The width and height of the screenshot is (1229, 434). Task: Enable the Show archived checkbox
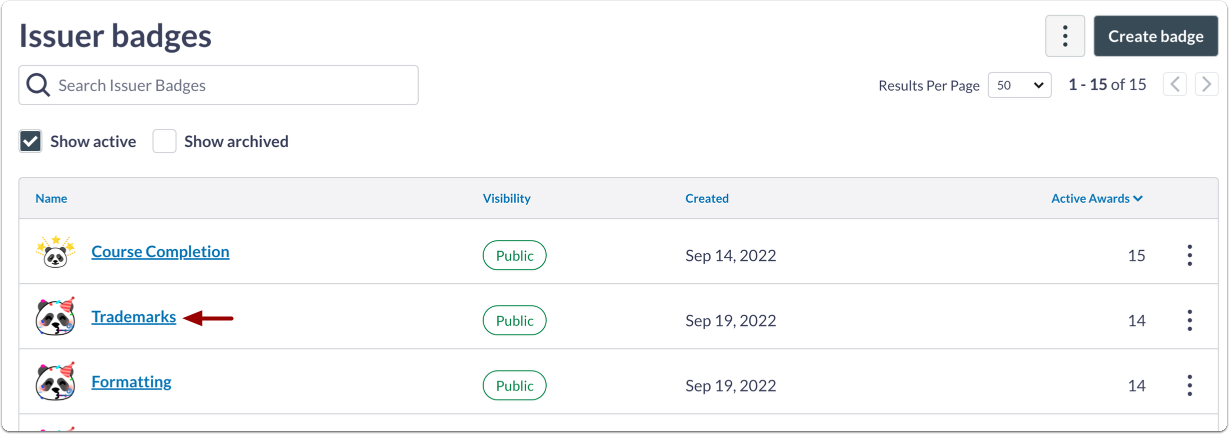click(x=164, y=141)
